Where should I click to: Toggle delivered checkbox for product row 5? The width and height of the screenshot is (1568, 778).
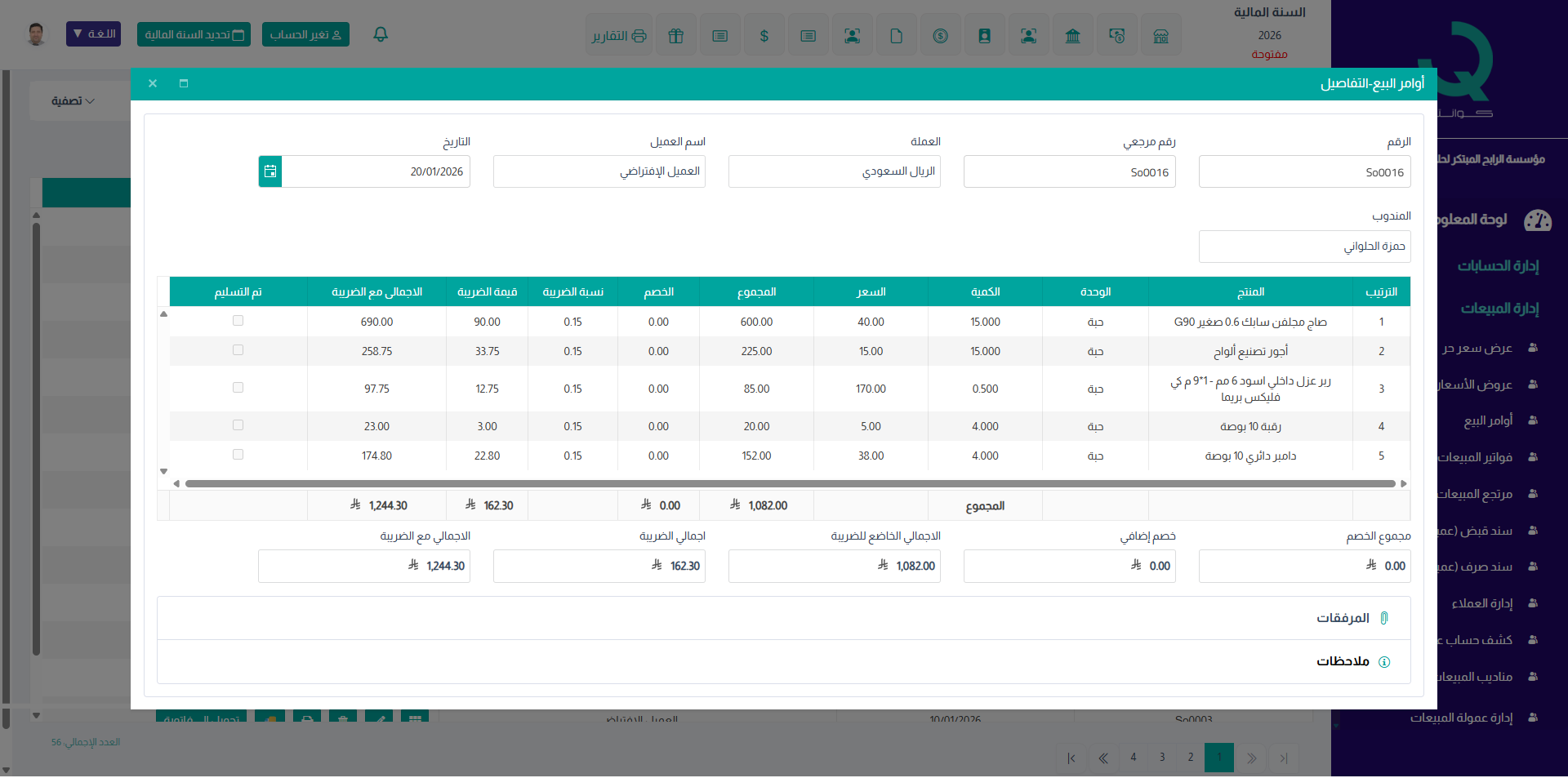[x=238, y=455]
